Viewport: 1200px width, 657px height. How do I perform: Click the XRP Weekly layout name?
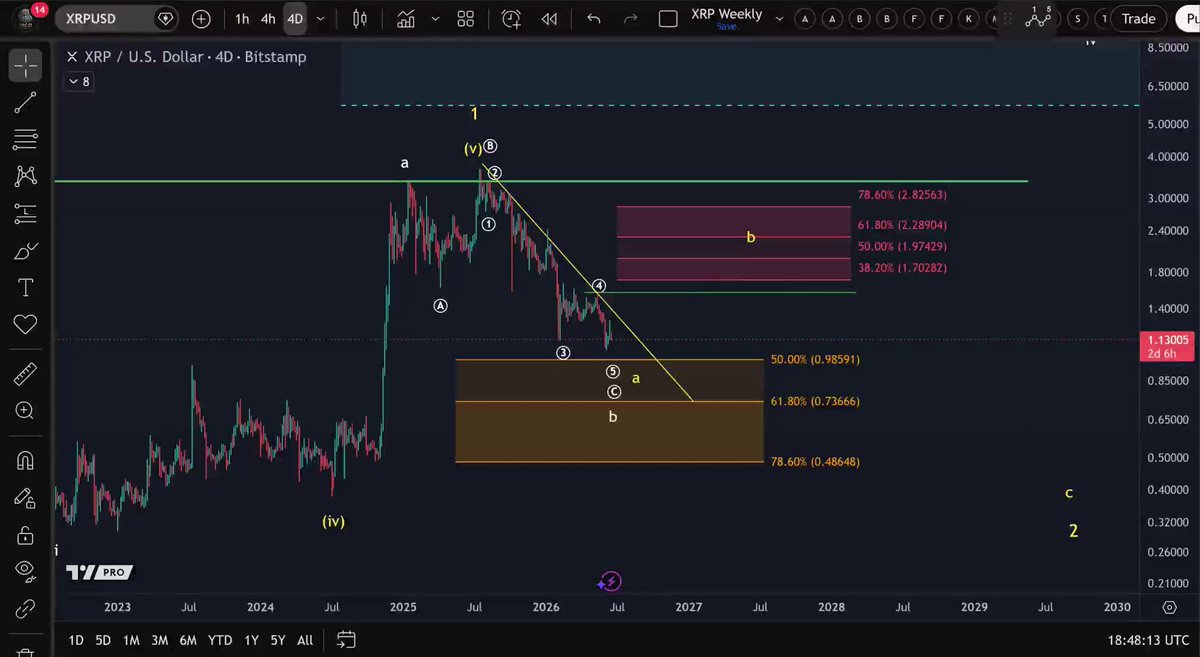tap(727, 14)
